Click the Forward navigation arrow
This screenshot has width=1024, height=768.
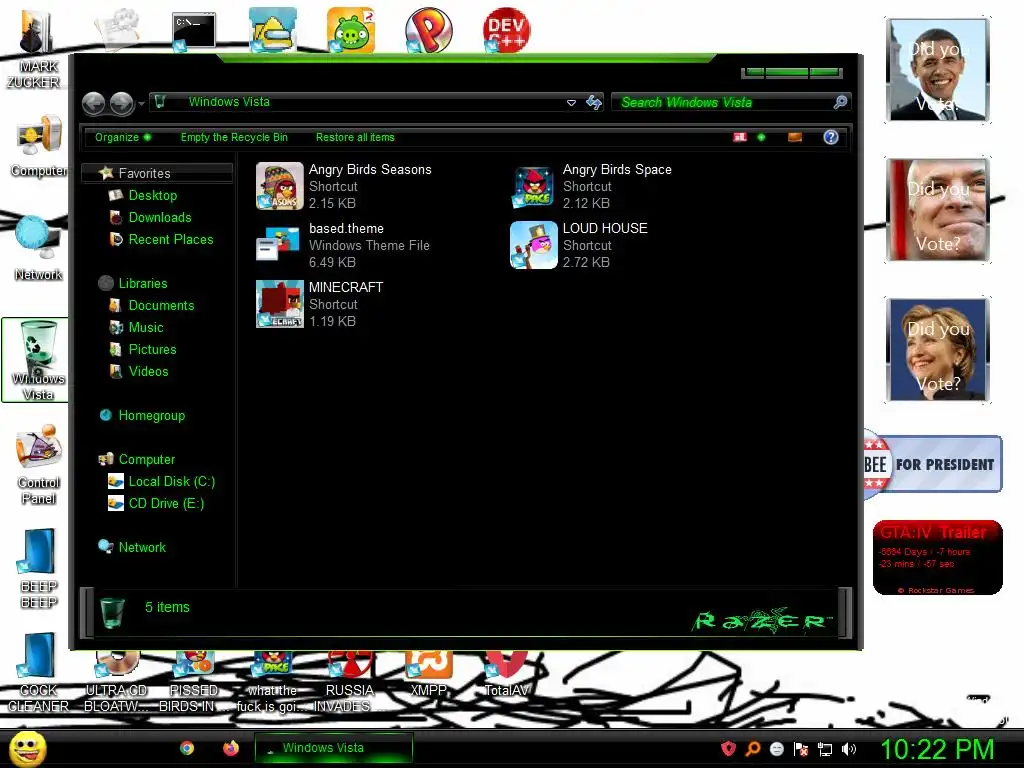point(121,103)
